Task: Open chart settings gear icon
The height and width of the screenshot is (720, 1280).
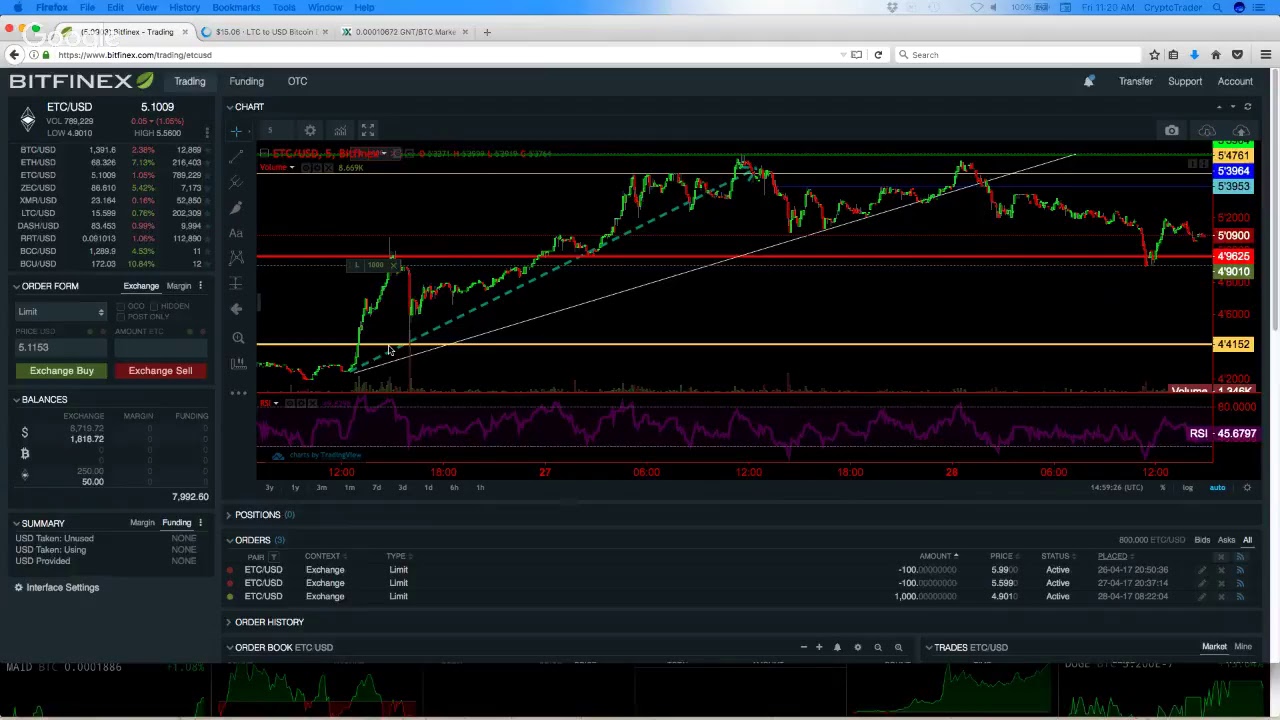Action: pyautogui.click(x=310, y=131)
